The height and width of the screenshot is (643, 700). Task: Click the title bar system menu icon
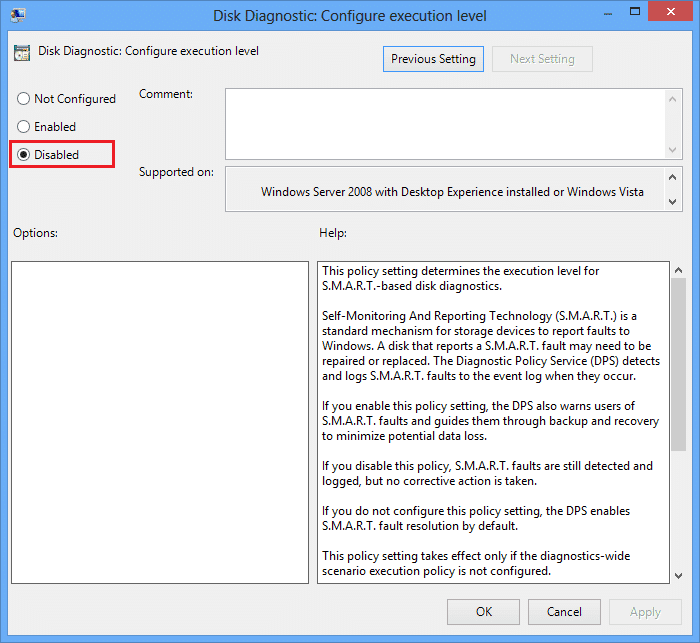pyautogui.click(x=18, y=15)
